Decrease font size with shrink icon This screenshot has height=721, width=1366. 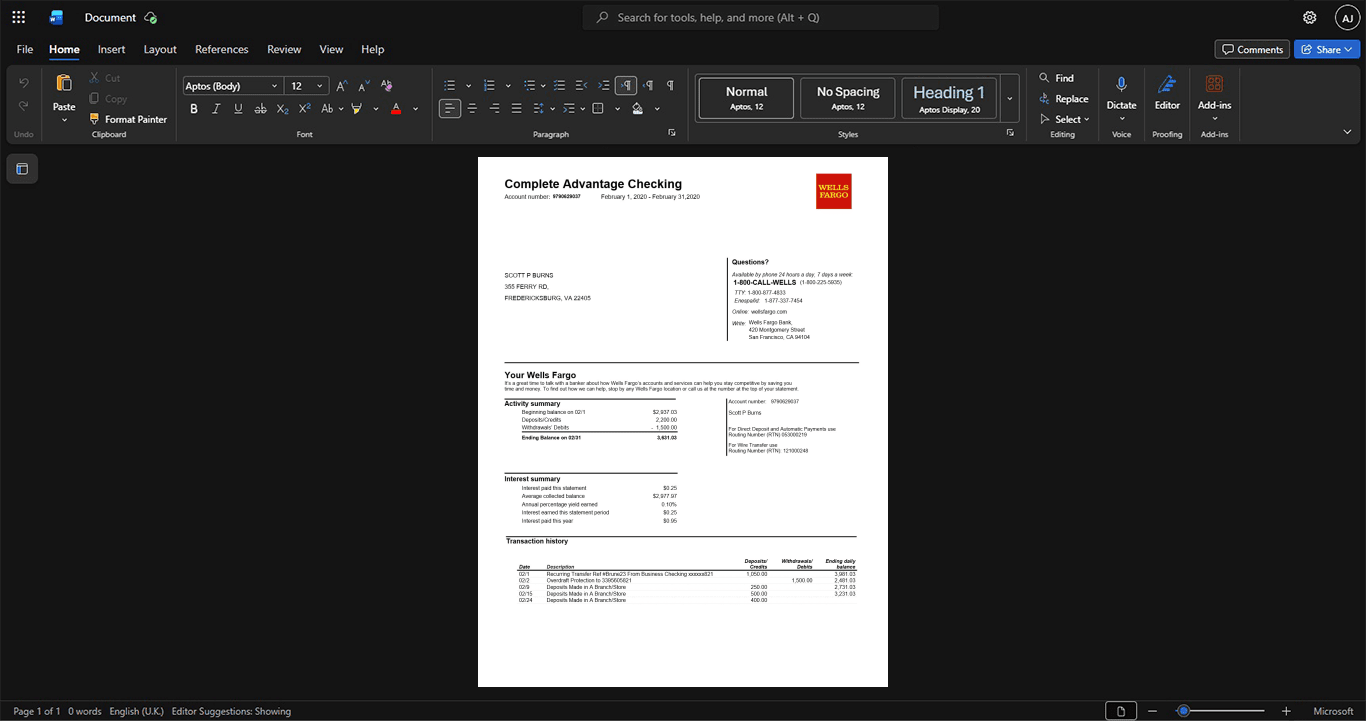[364, 86]
